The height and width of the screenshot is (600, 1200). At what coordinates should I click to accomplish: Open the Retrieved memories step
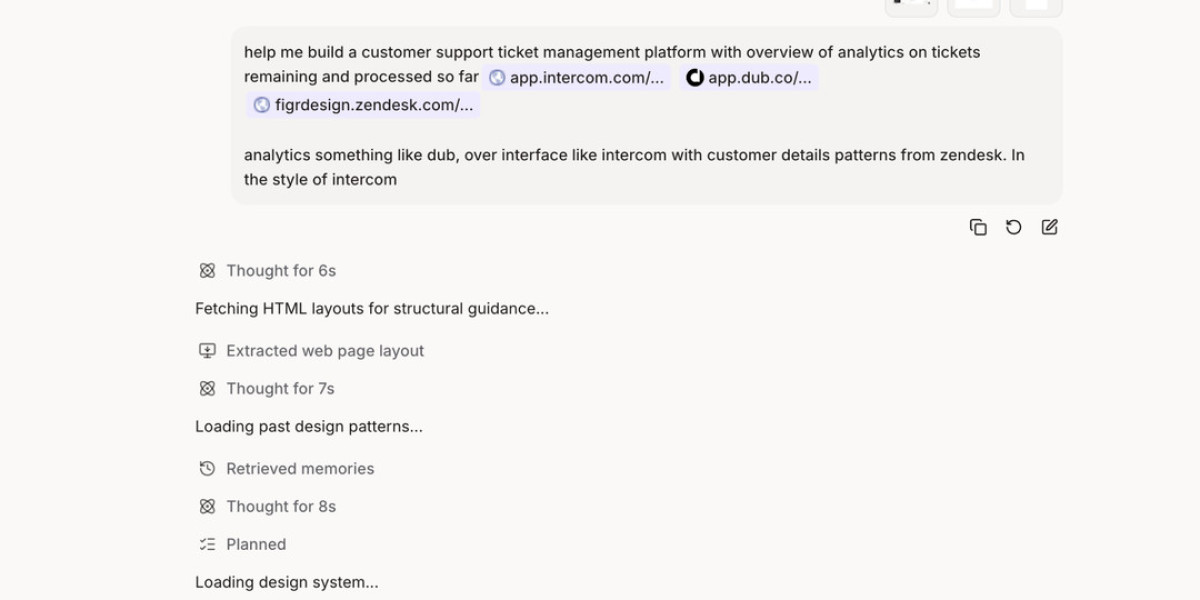(x=300, y=469)
